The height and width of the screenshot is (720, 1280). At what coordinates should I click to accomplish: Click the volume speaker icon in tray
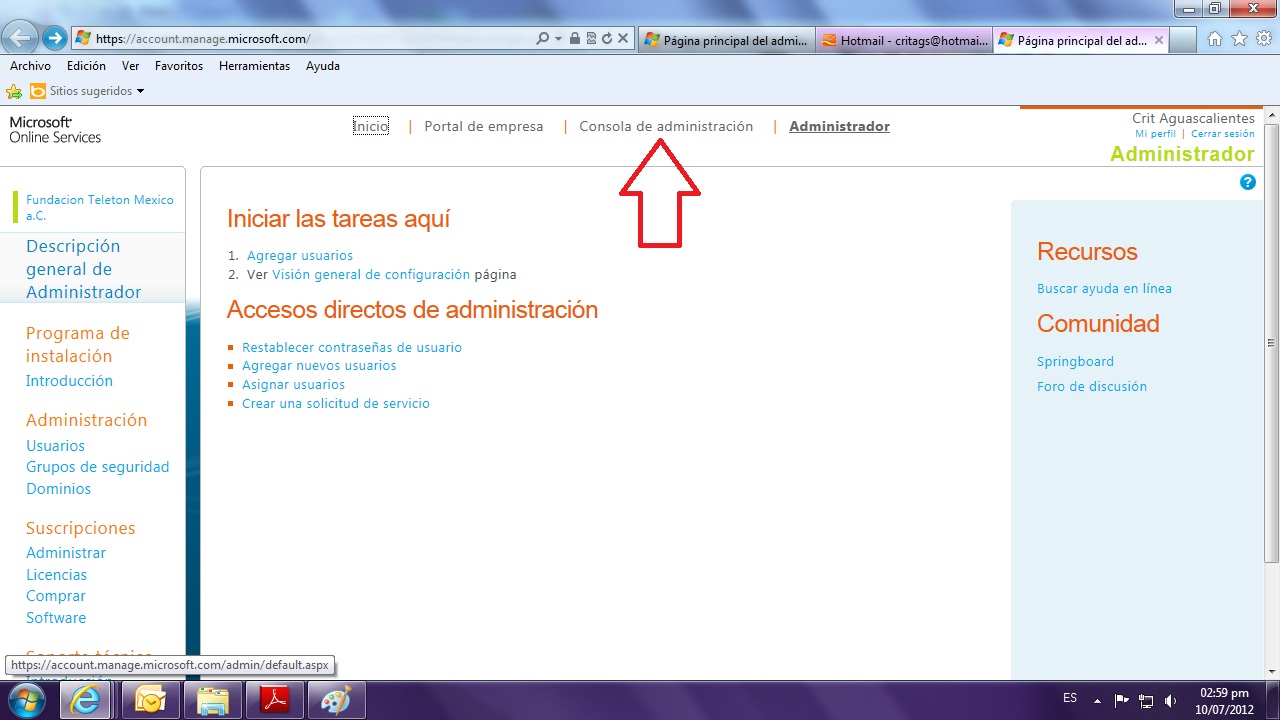(1171, 700)
